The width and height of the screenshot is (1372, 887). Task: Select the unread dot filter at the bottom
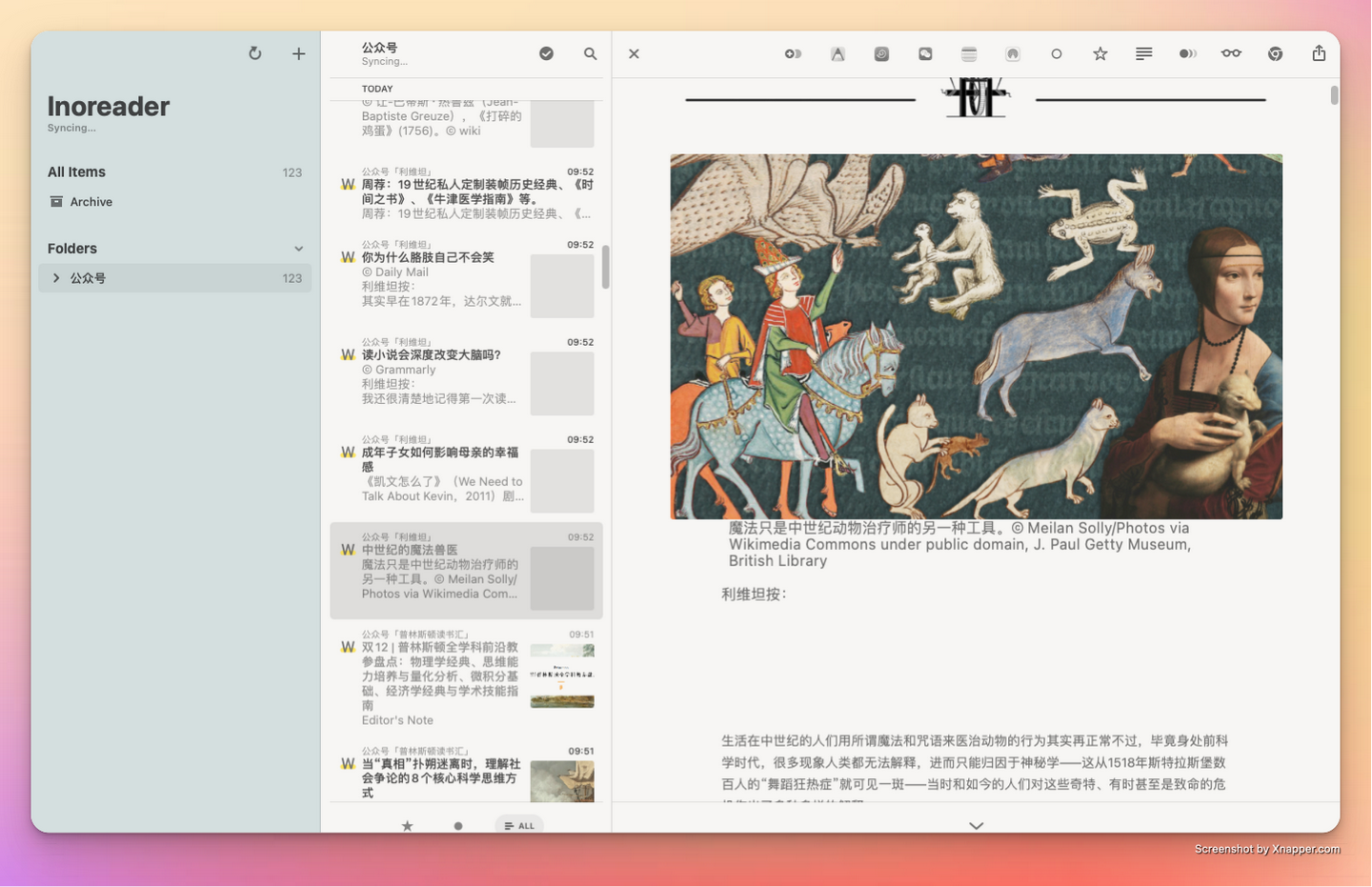(x=458, y=825)
